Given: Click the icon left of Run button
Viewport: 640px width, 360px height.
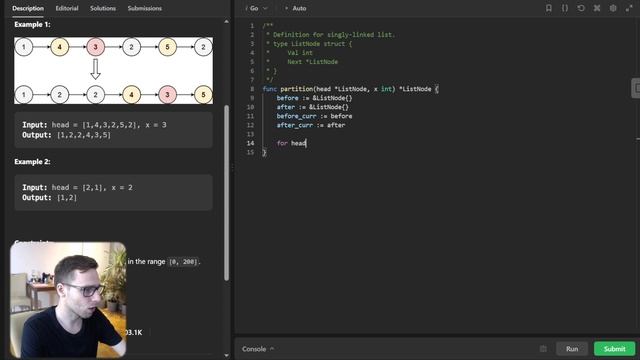Looking at the screenshot, I should pos(543,349).
